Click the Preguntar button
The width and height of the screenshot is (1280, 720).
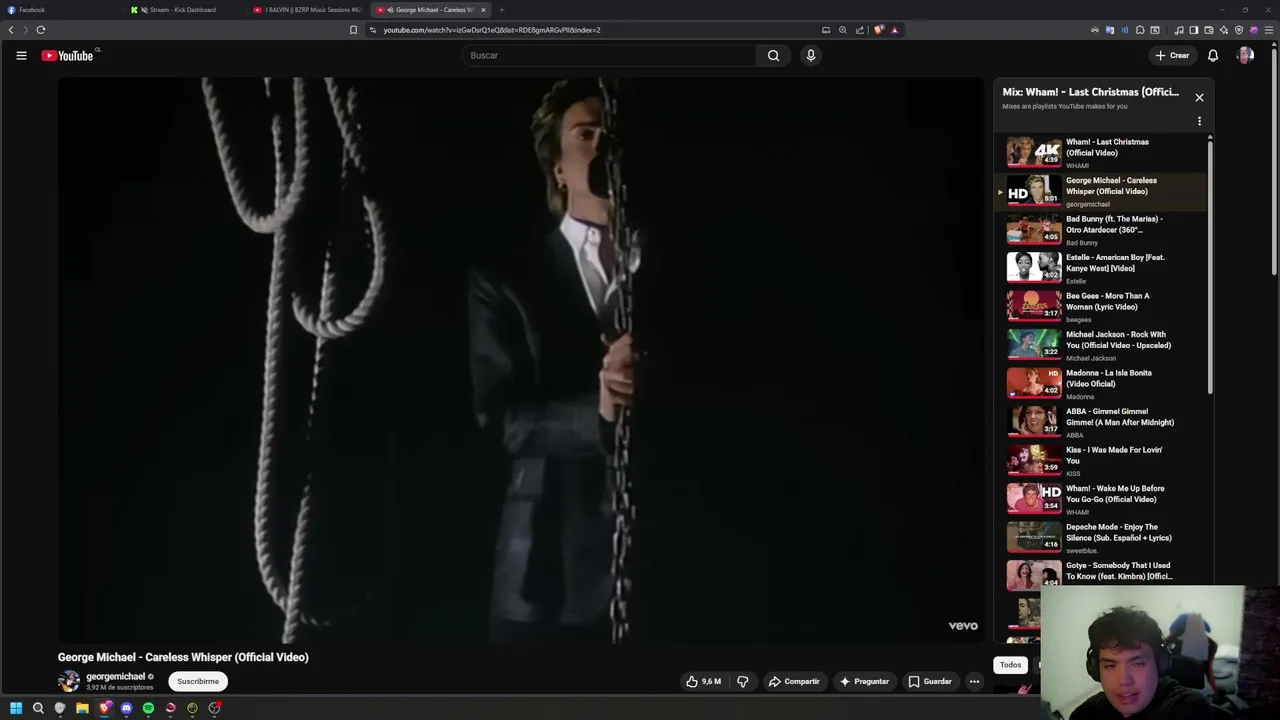pos(864,682)
